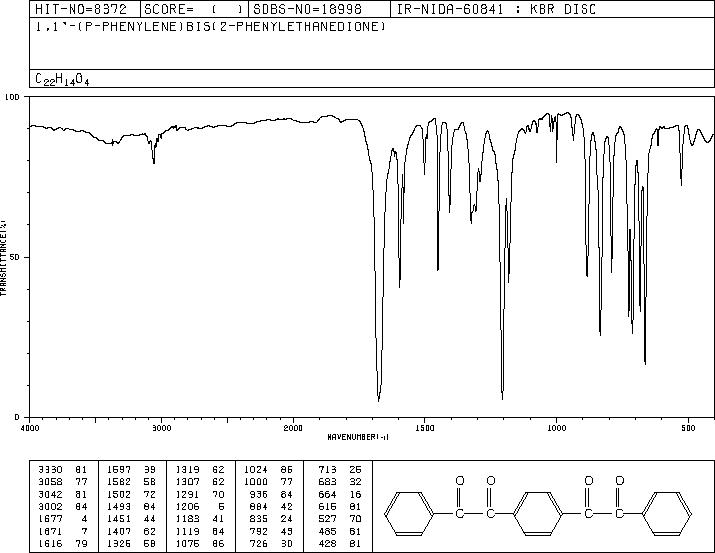Click the 616 peak entry in table

click(340, 506)
